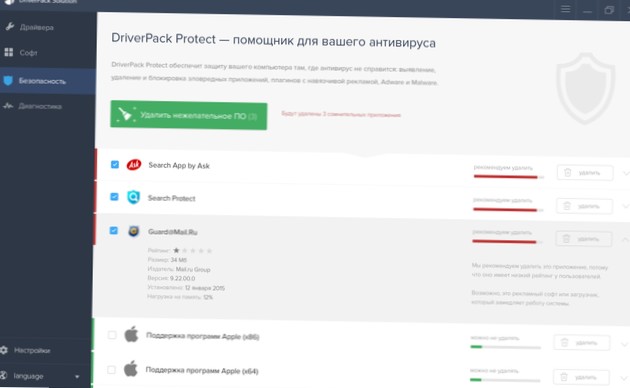
Task: Click the Search Protect name text
Action: pos(172,198)
